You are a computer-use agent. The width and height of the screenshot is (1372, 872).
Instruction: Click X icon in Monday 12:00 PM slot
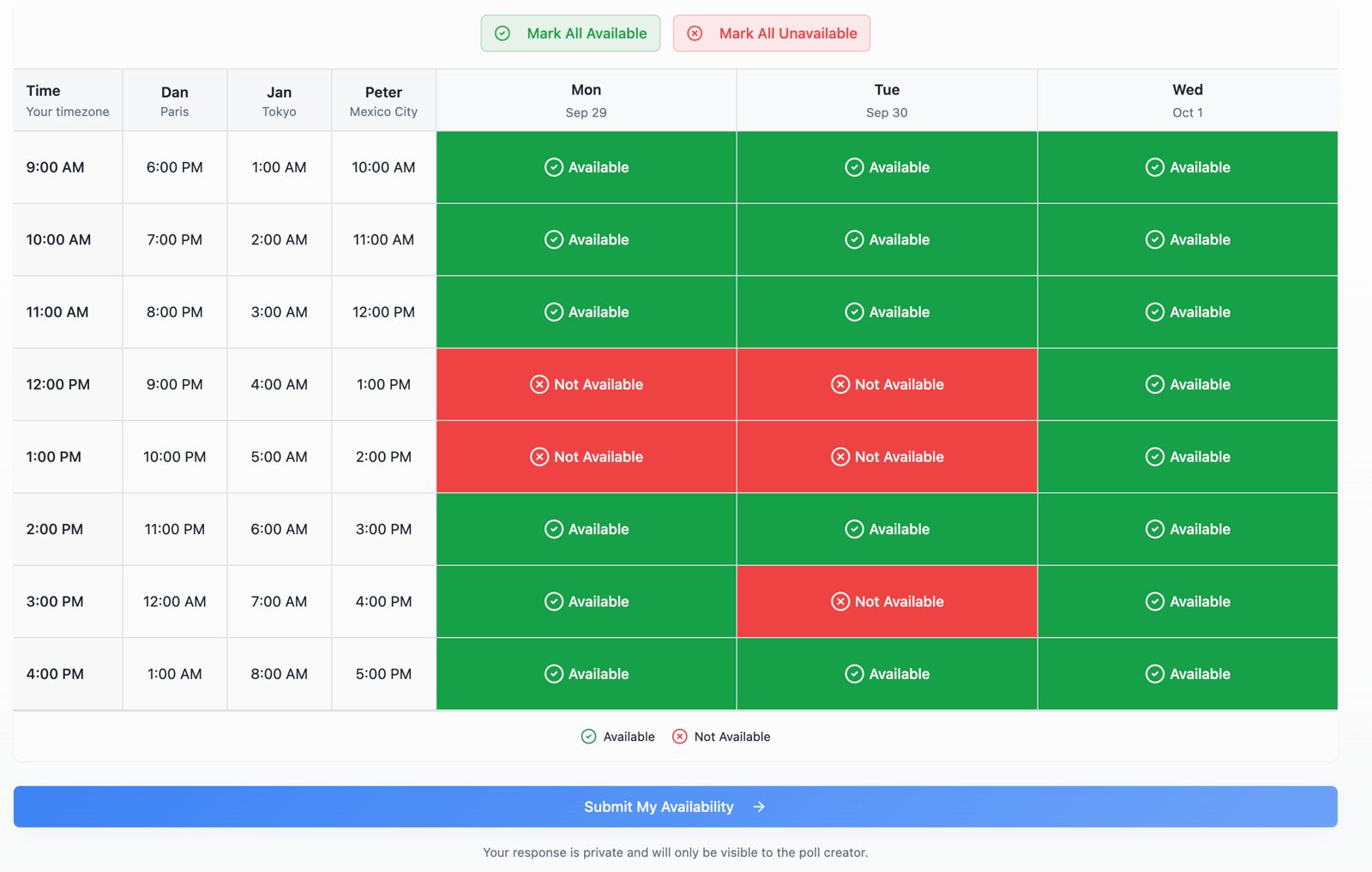[539, 385]
